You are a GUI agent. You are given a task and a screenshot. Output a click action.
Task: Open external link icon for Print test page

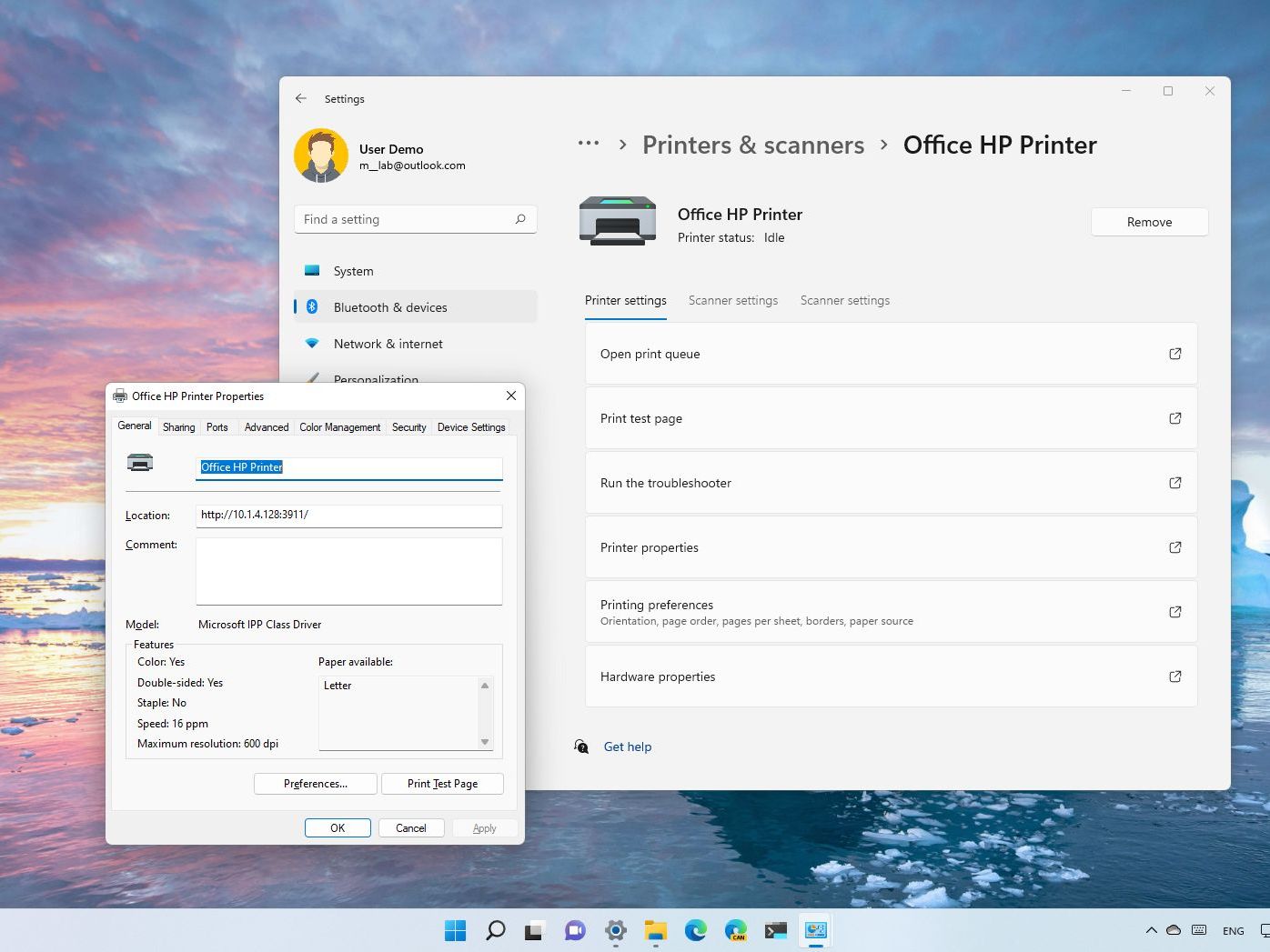pyautogui.click(x=1174, y=418)
